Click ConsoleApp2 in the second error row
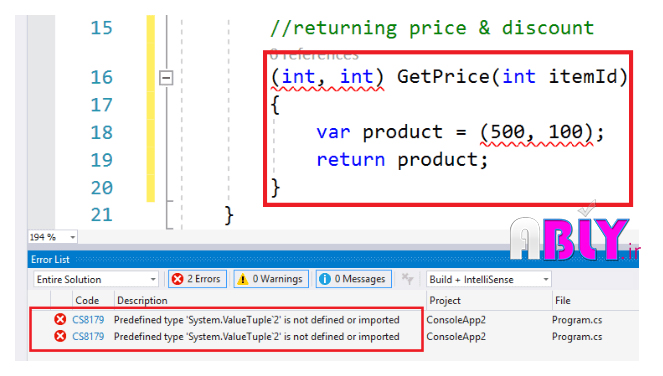This screenshot has height=376, width=663. [x=456, y=337]
